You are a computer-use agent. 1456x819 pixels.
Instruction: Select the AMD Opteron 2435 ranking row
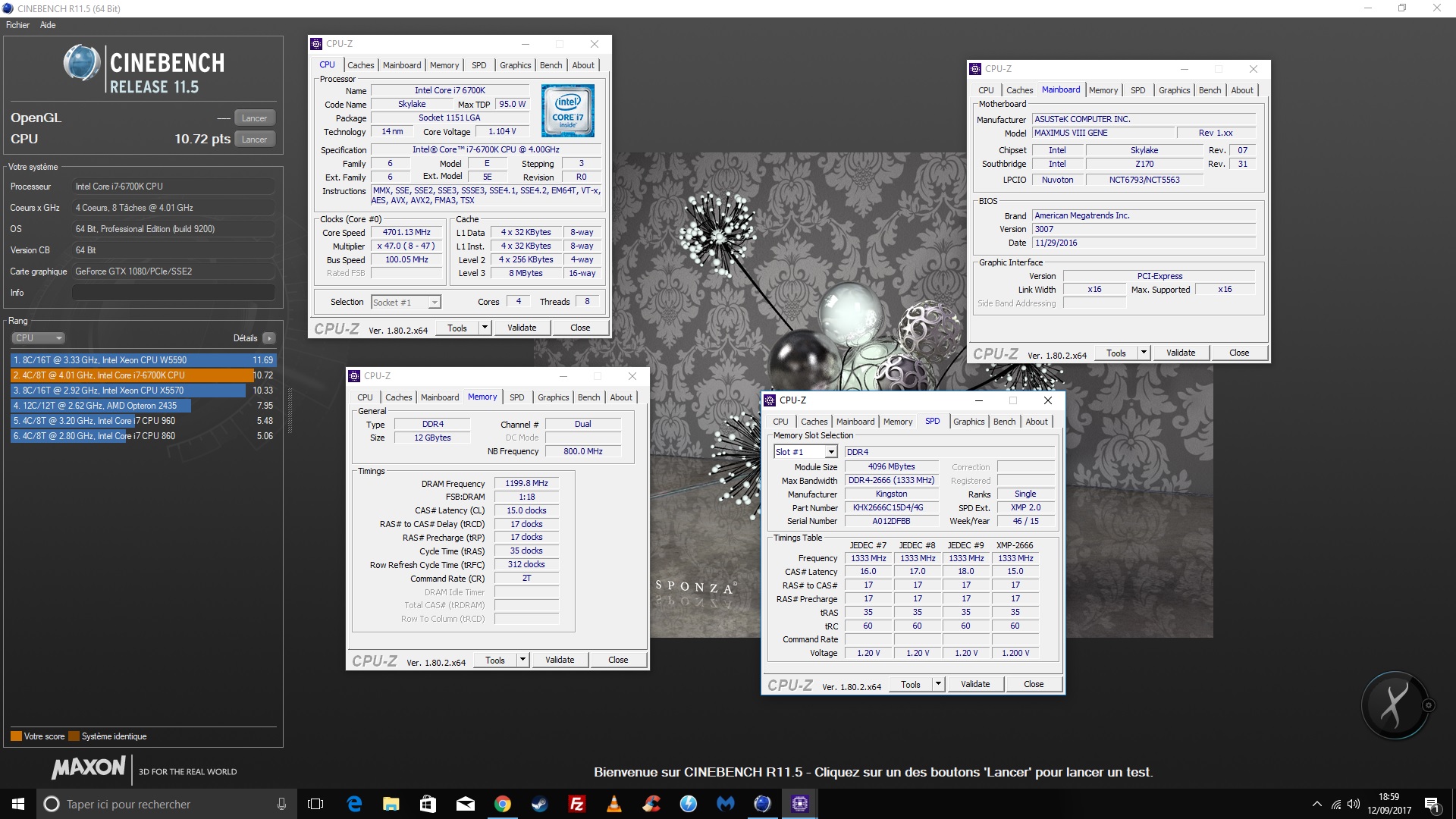tap(143, 406)
